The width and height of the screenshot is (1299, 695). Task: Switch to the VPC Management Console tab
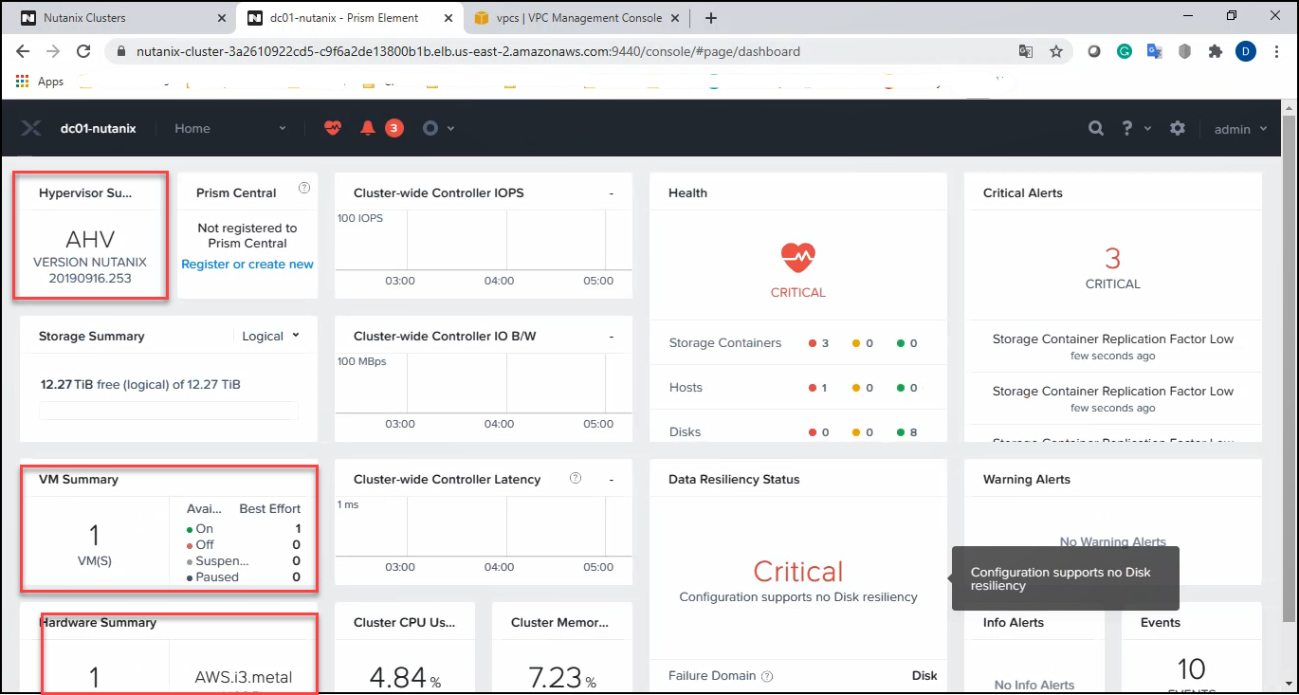click(x=578, y=18)
